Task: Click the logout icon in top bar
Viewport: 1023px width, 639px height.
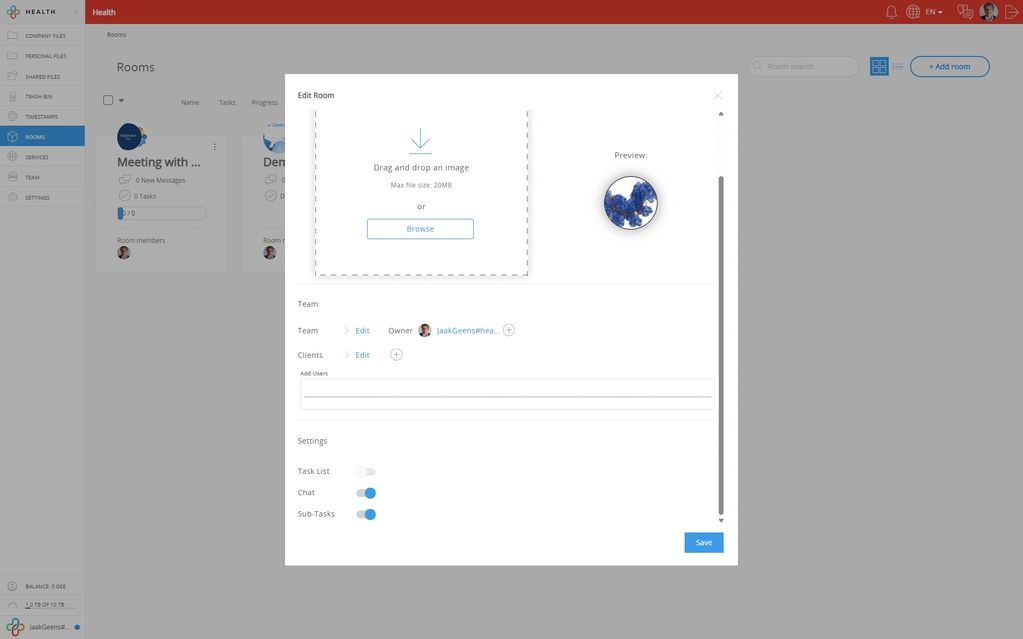Action: (x=1011, y=12)
